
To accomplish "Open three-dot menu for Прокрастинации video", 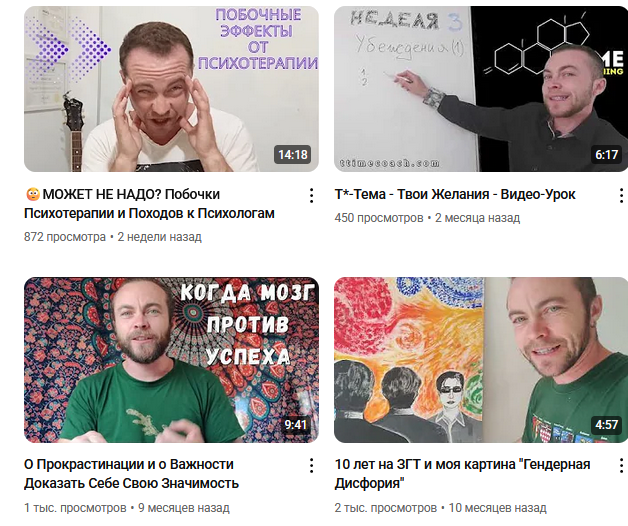I will [x=311, y=466].
